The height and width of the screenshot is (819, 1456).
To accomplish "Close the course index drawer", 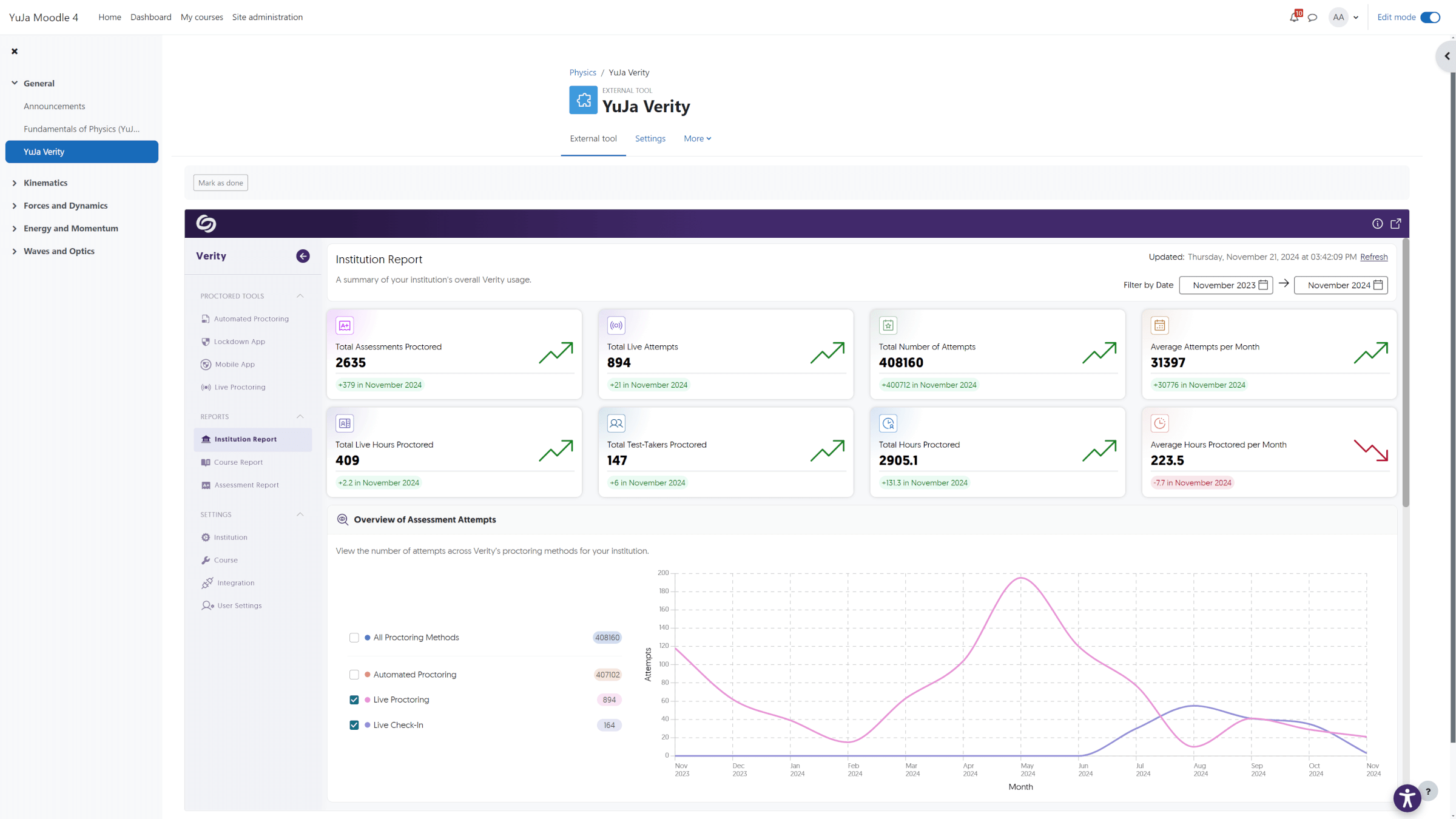I will pyautogui.click(x=15, y=51).
